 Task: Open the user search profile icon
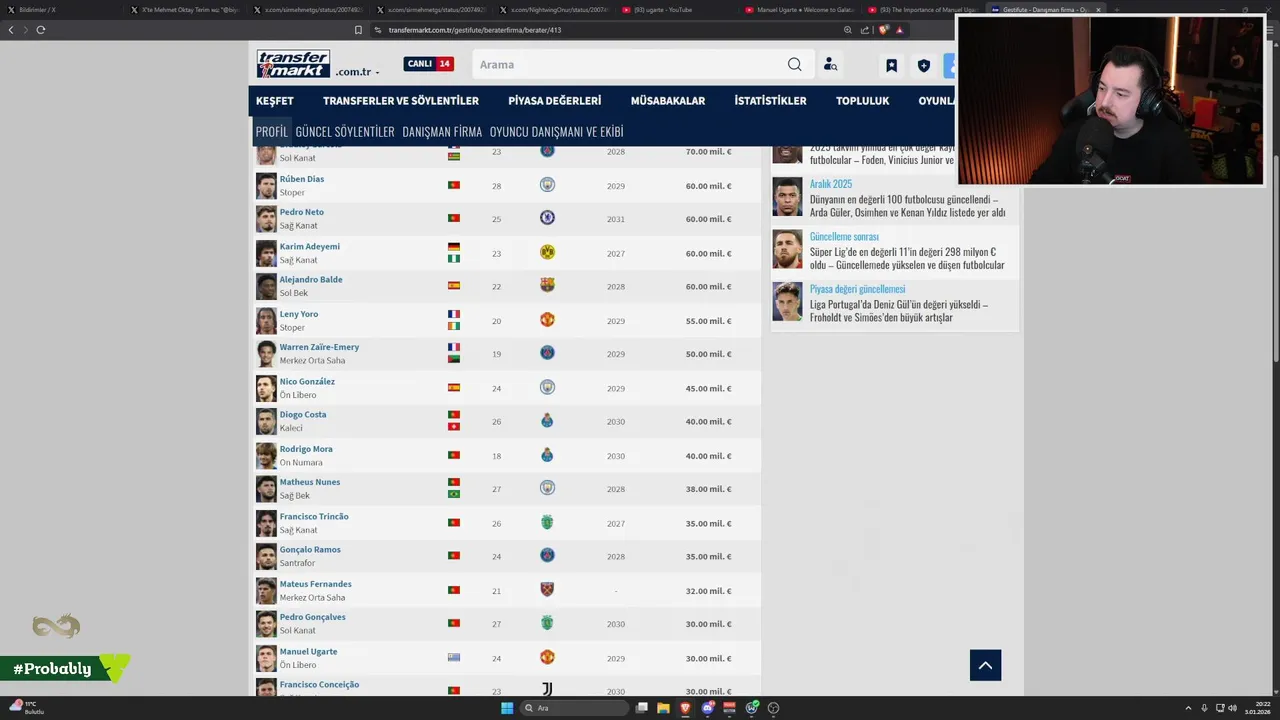(830, 64)
